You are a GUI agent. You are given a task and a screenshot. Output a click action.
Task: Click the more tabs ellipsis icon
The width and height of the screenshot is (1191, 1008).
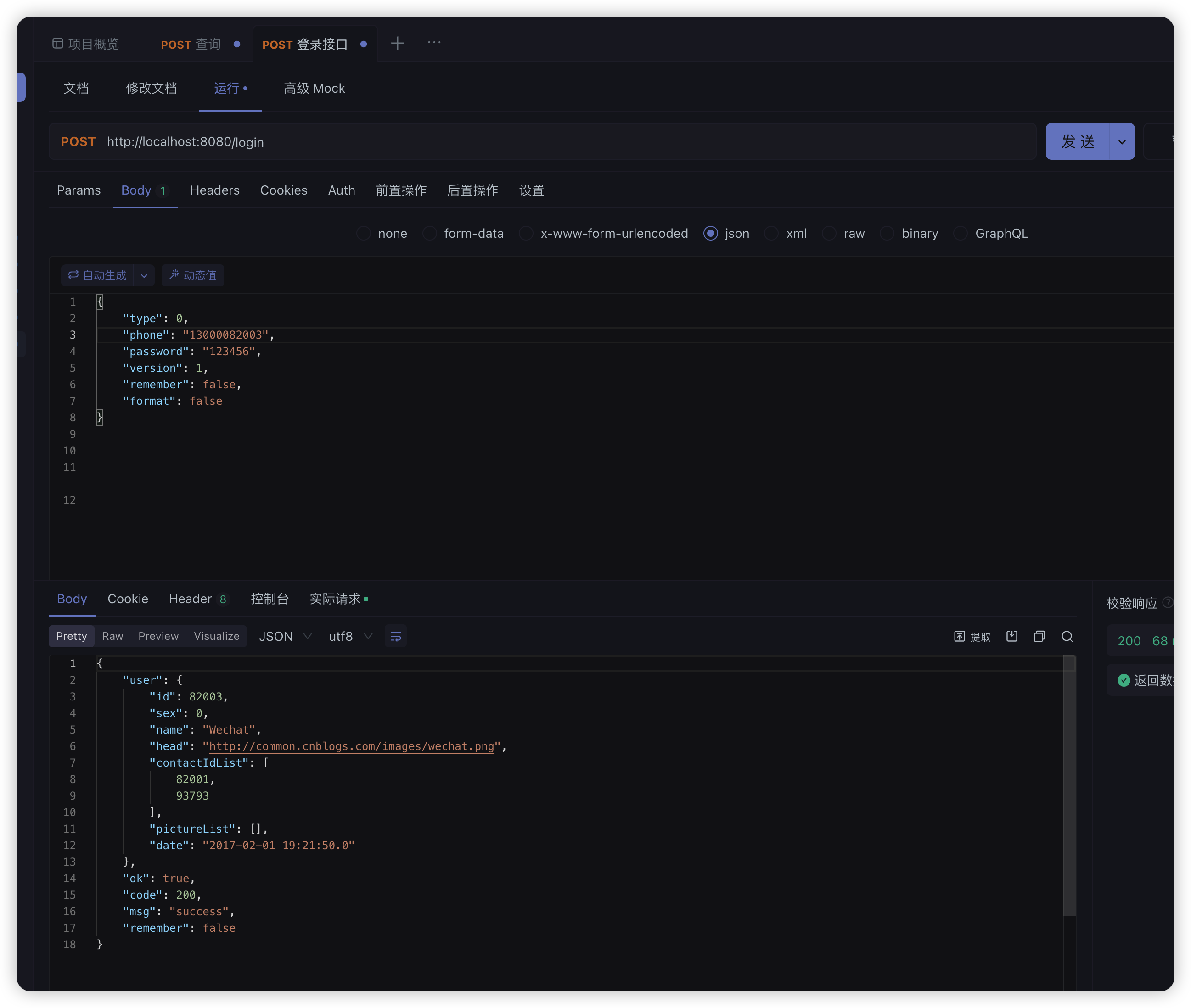[434, 43]
